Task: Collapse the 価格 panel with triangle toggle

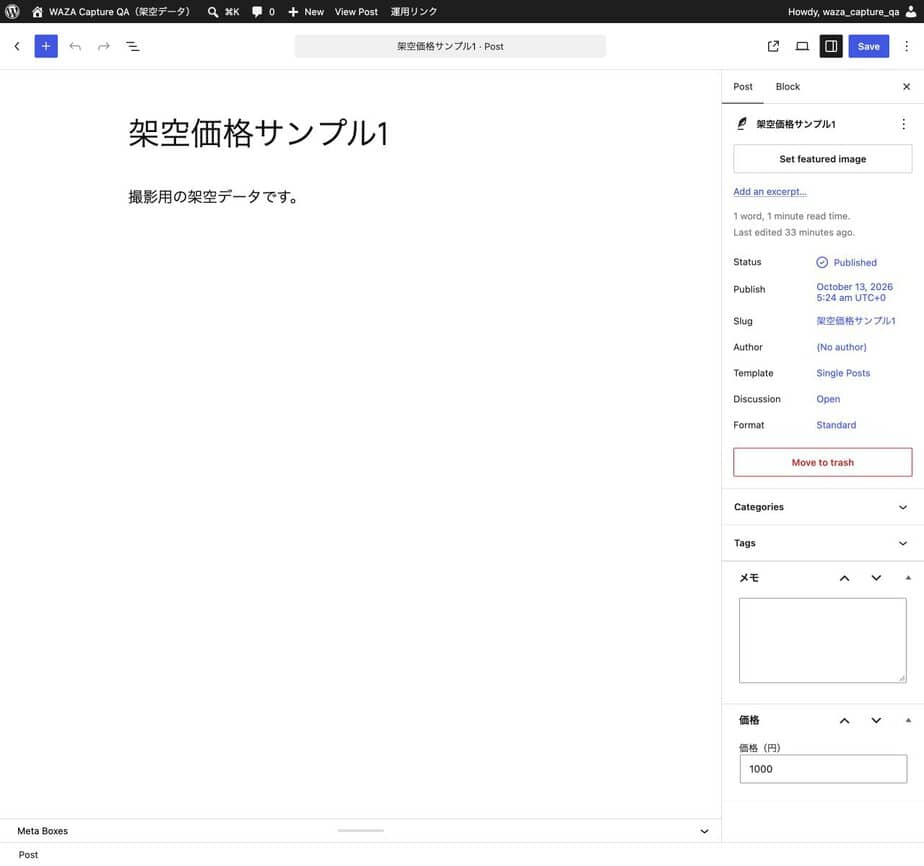Action: (908, 720)
